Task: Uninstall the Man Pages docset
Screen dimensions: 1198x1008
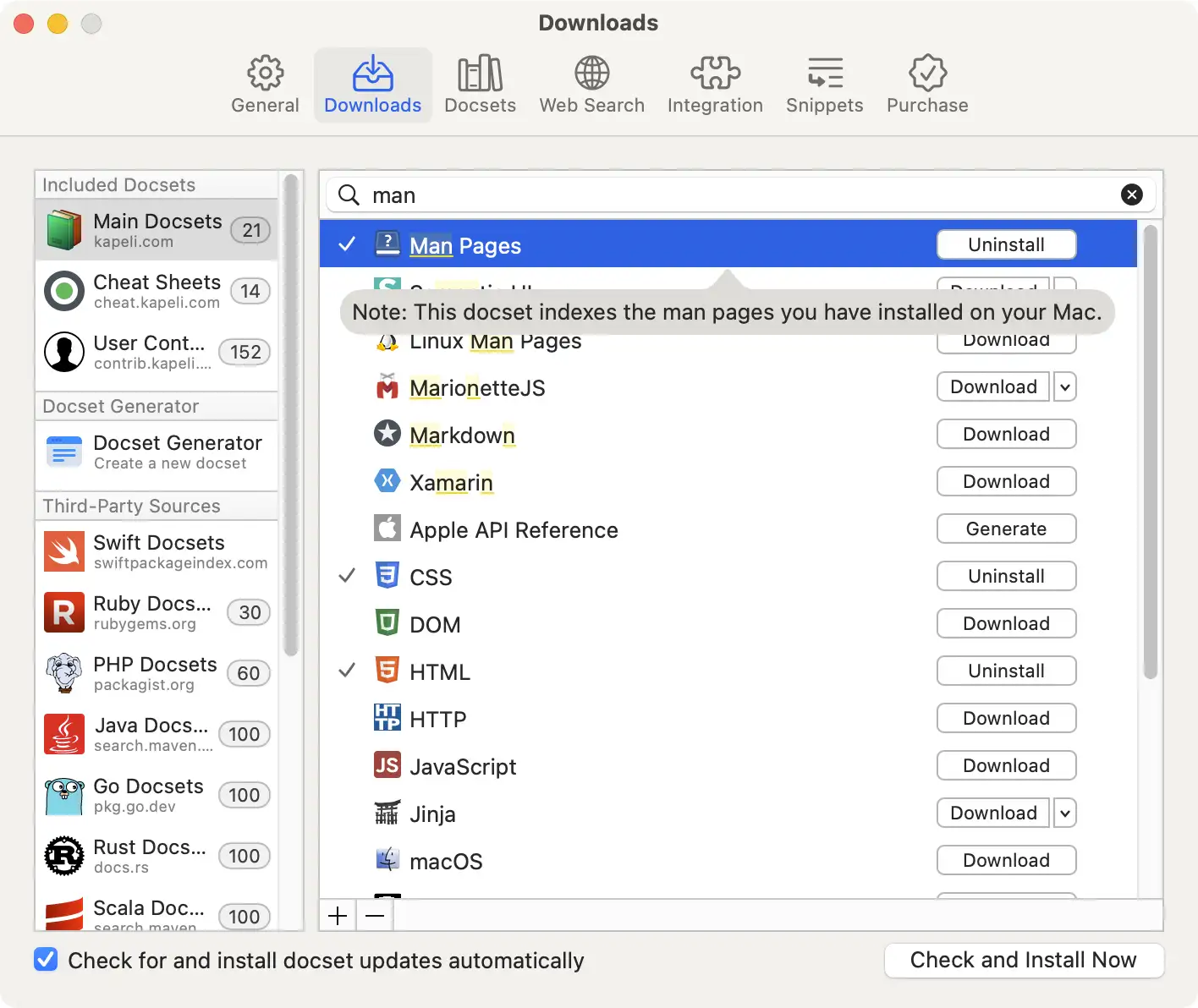Action: click(x=1006, y=244)
